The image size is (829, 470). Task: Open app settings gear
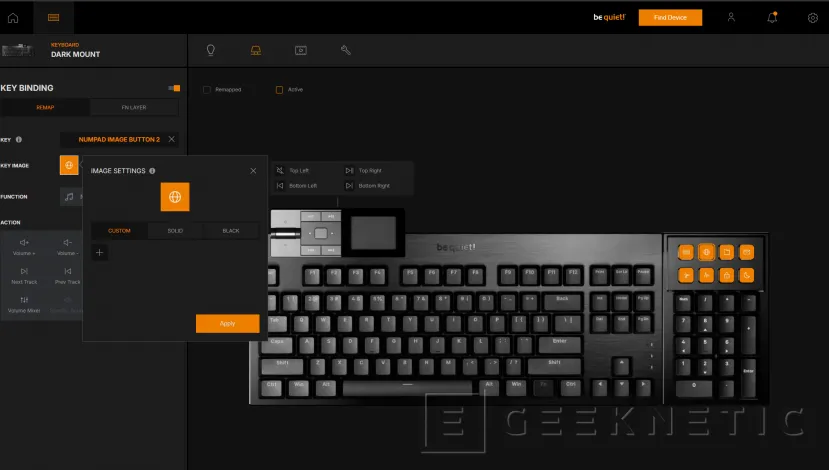(812, 17)
